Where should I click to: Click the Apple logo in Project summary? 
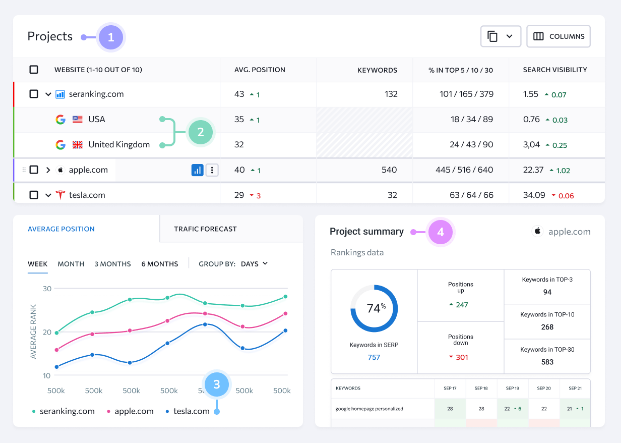[x=538, y=231]
